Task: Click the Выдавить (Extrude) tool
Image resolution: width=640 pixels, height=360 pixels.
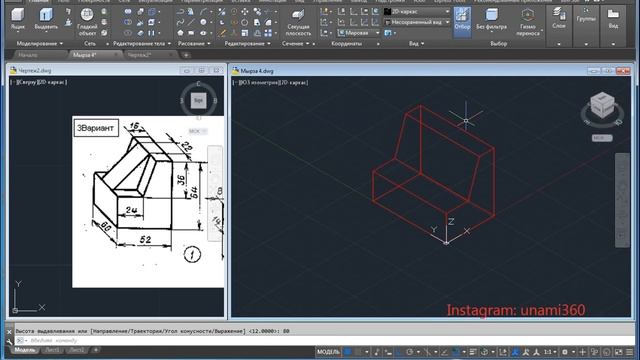Action: 46,20
